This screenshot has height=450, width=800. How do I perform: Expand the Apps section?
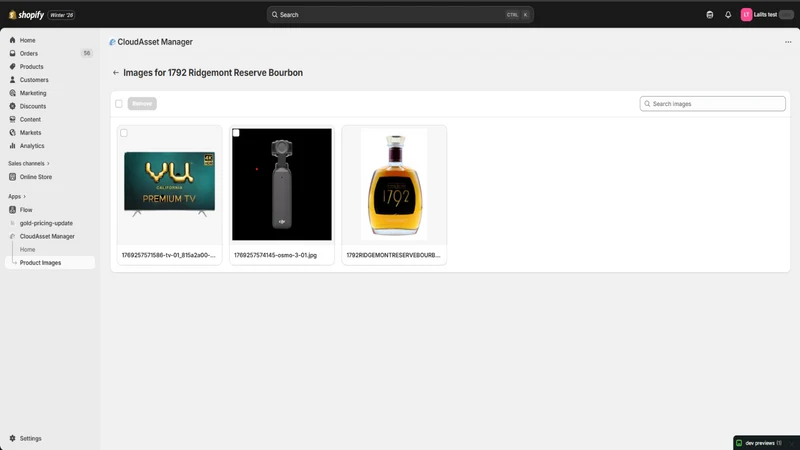click(17, 196)
